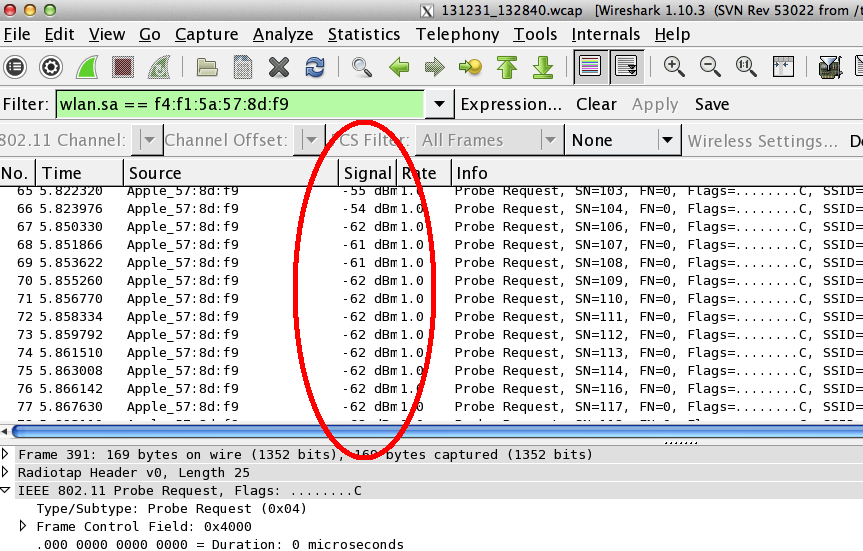Close this capture file X icon

[x=279, y=67]
